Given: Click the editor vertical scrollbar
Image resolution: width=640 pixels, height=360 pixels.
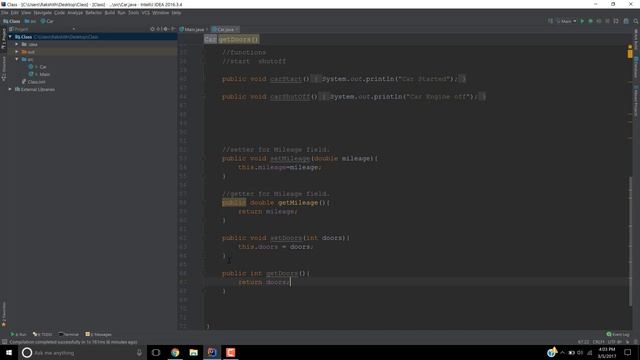Looking at the screenshot, I should coord(630,241).
